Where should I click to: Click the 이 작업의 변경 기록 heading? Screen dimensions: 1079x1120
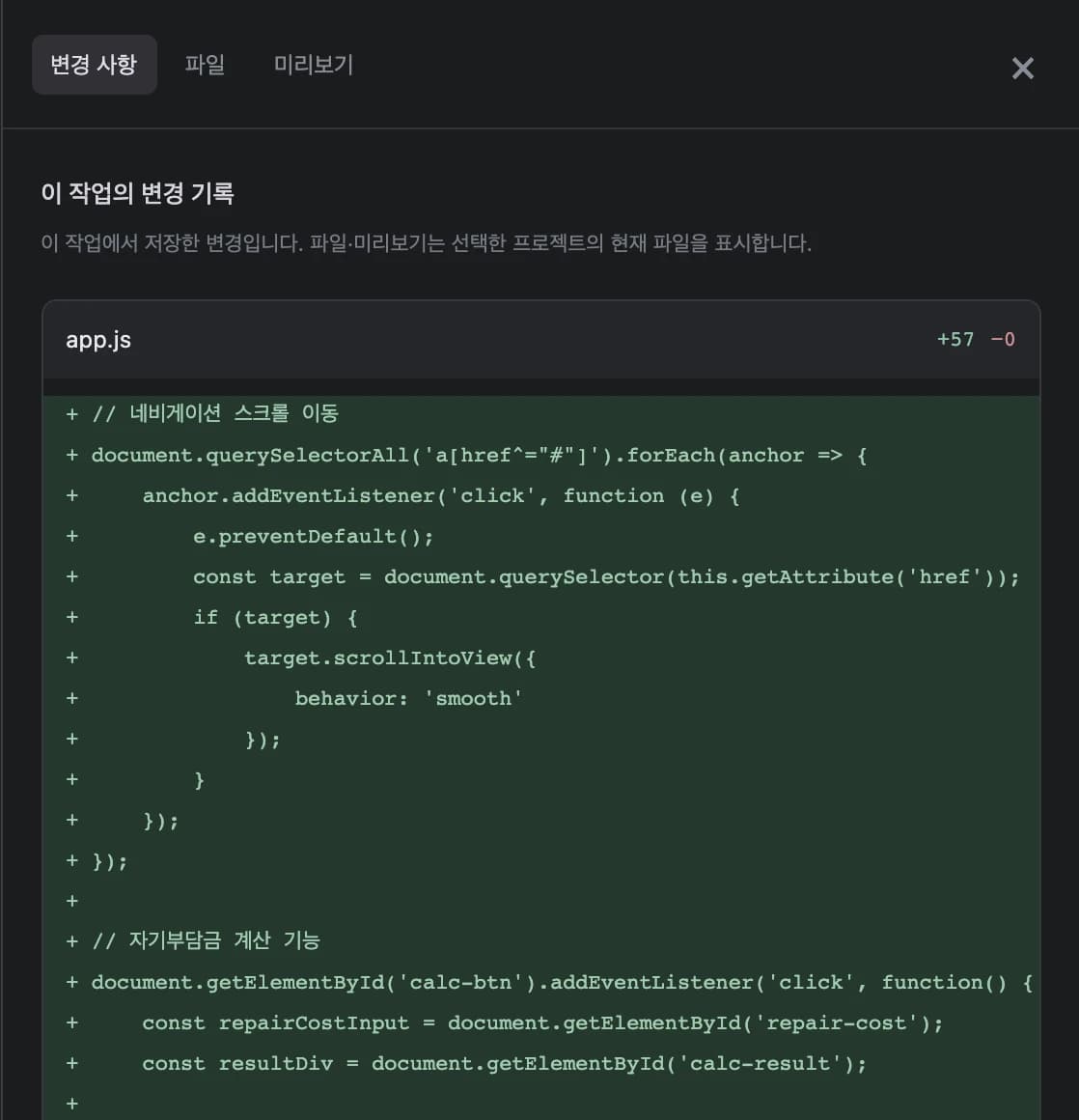coord(137,193)
